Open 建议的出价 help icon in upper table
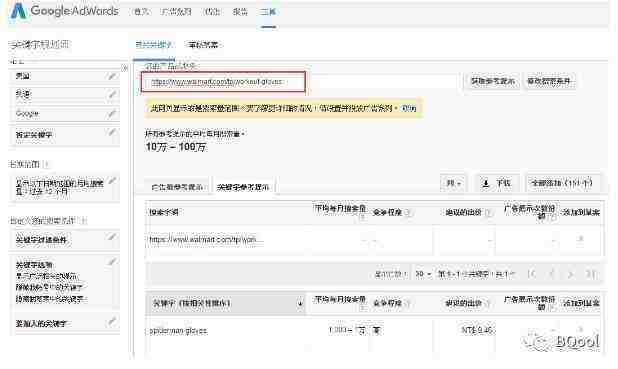The width and height of the screenshot is (618, 369). 488,213
